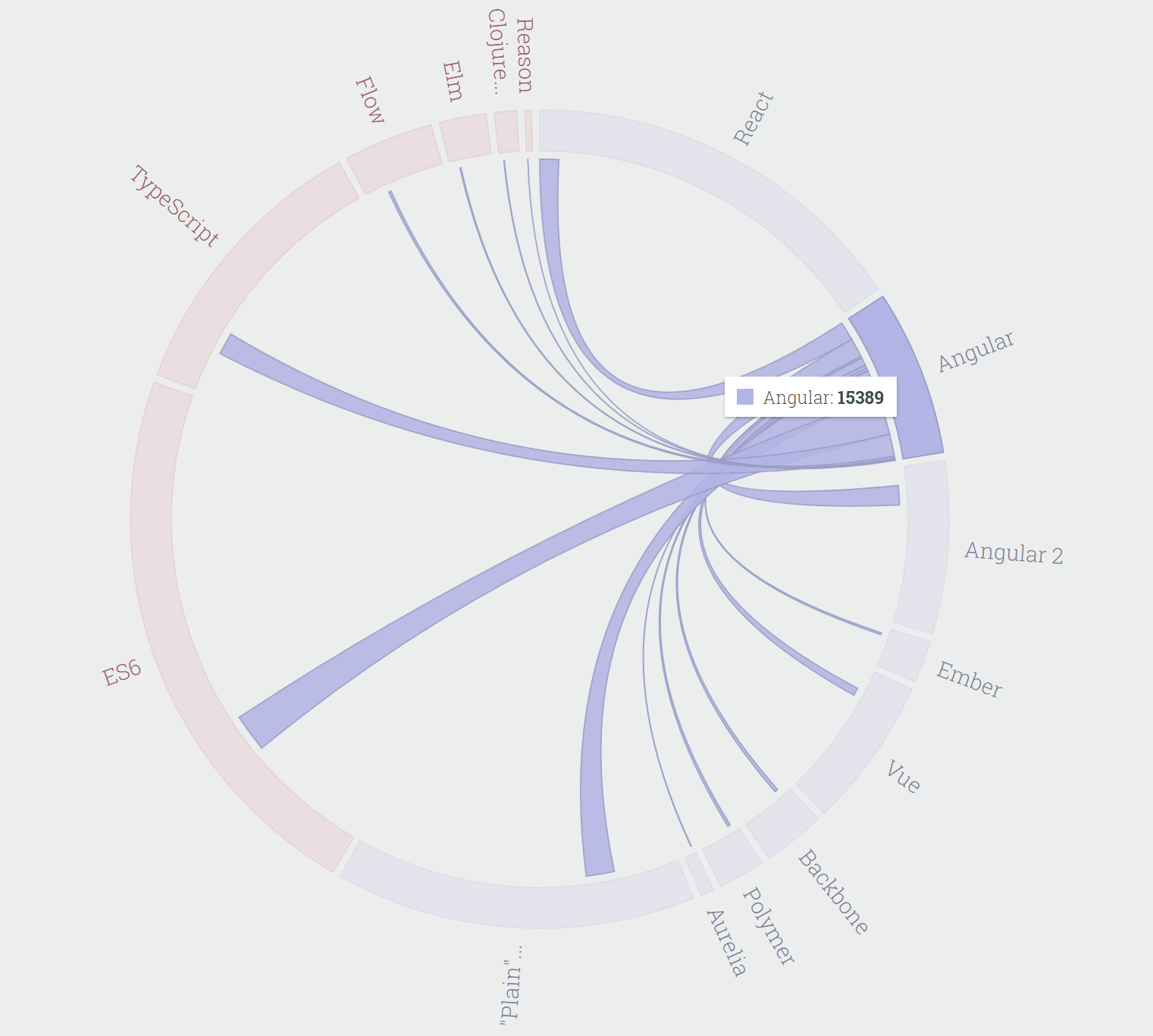Select the Clojure arc segment
1153x1036 pixels.
[x=507, y=132]
